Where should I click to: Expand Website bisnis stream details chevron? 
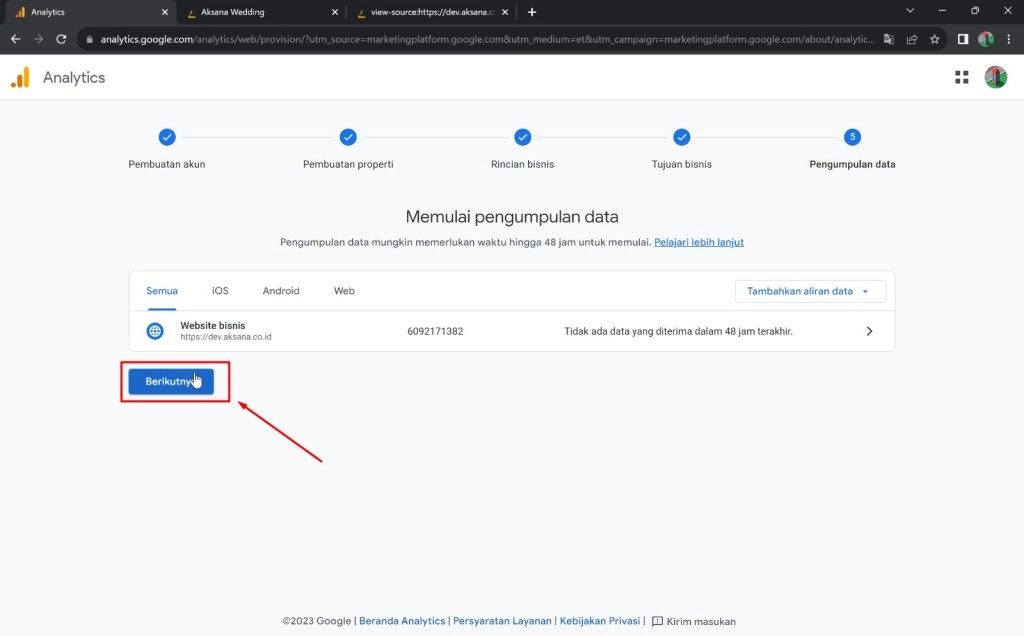click(x=869, y=331)
